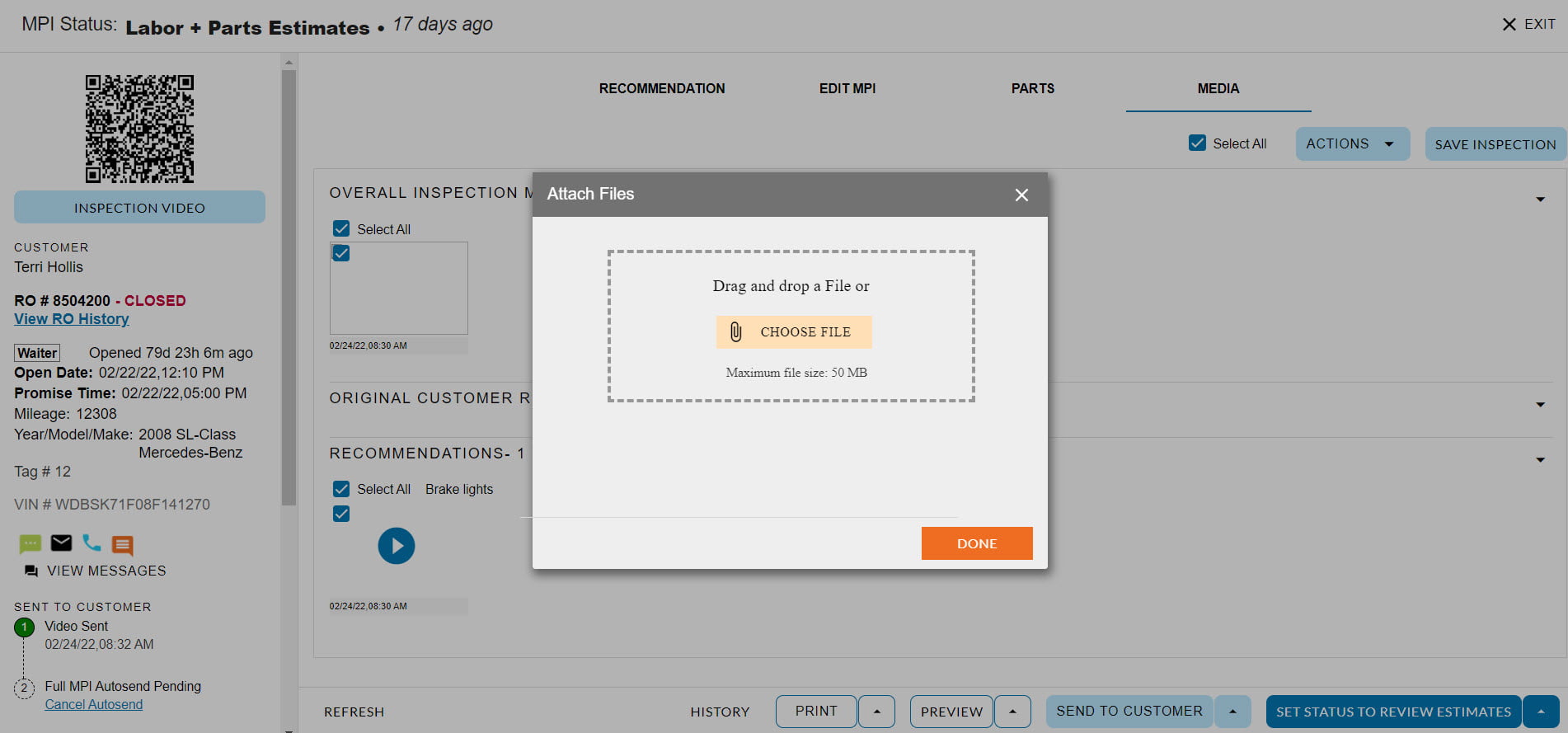This screenshot has width=1568, height=733.
Task: Uncheck the Overall Inspection thumbnail checkbox
Action: click(x=341, y=253)
